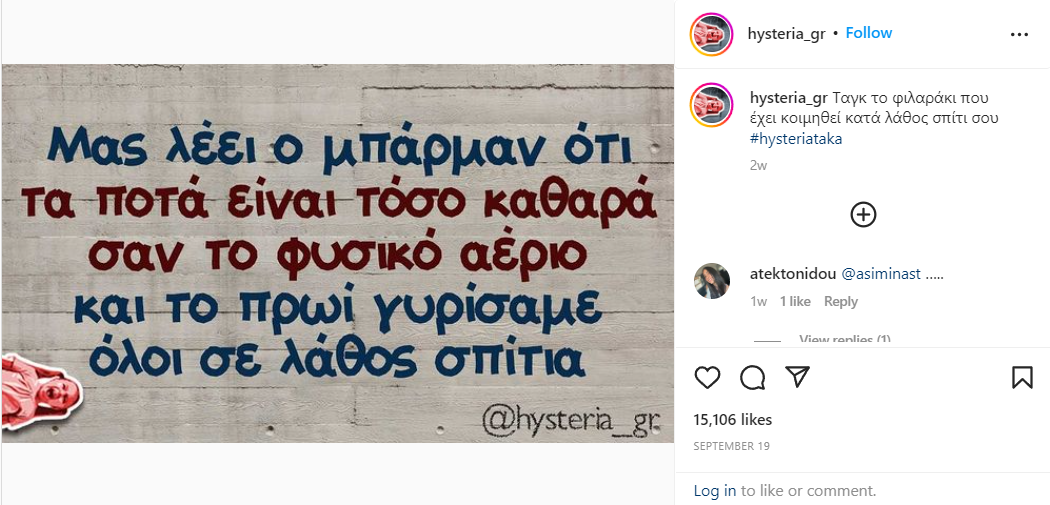Viewport: 1050px width, 505px height.
Task: Like the post with heart icon
Action: coord(707,378)
